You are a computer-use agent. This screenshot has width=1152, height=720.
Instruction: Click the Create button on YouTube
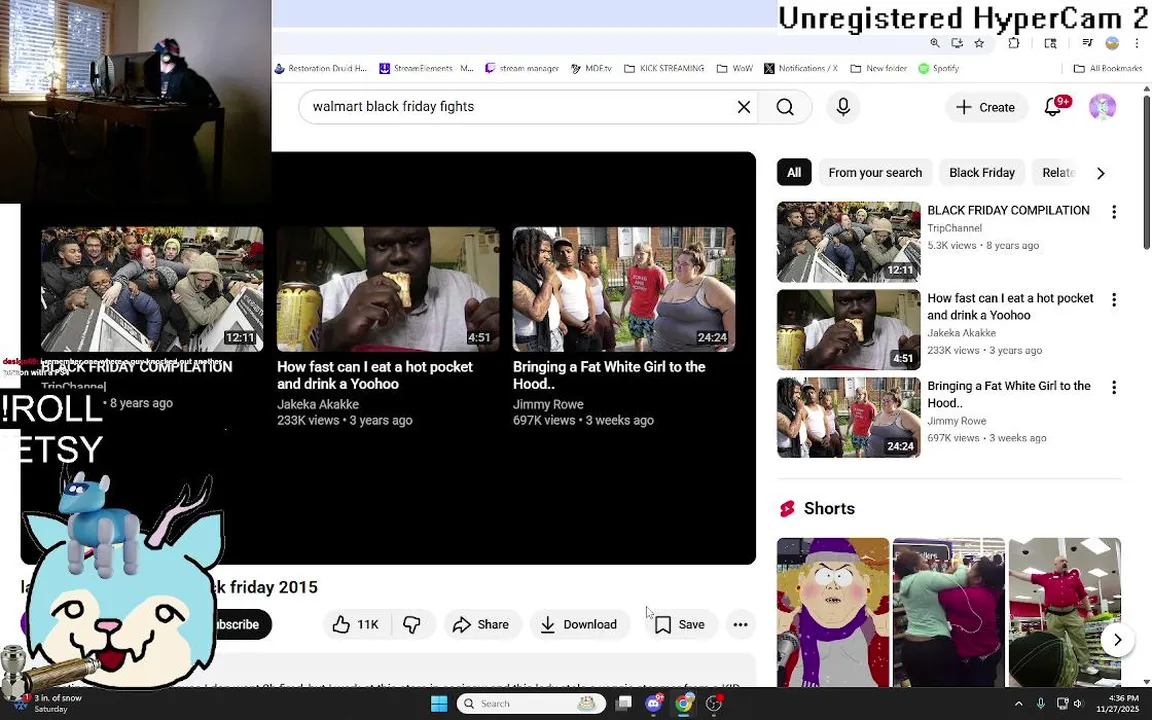985,107
